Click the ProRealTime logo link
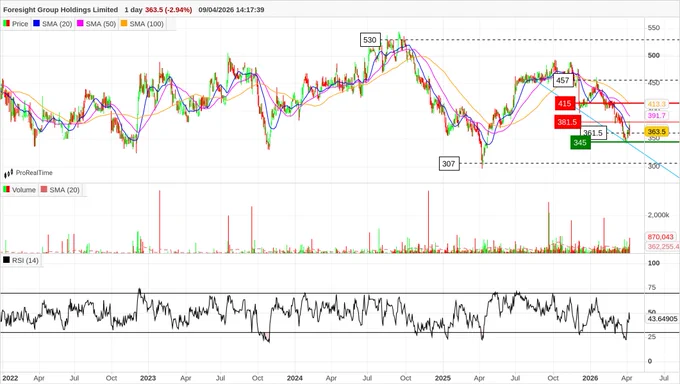Screen dimensions: 680x384 pos(28,173)
